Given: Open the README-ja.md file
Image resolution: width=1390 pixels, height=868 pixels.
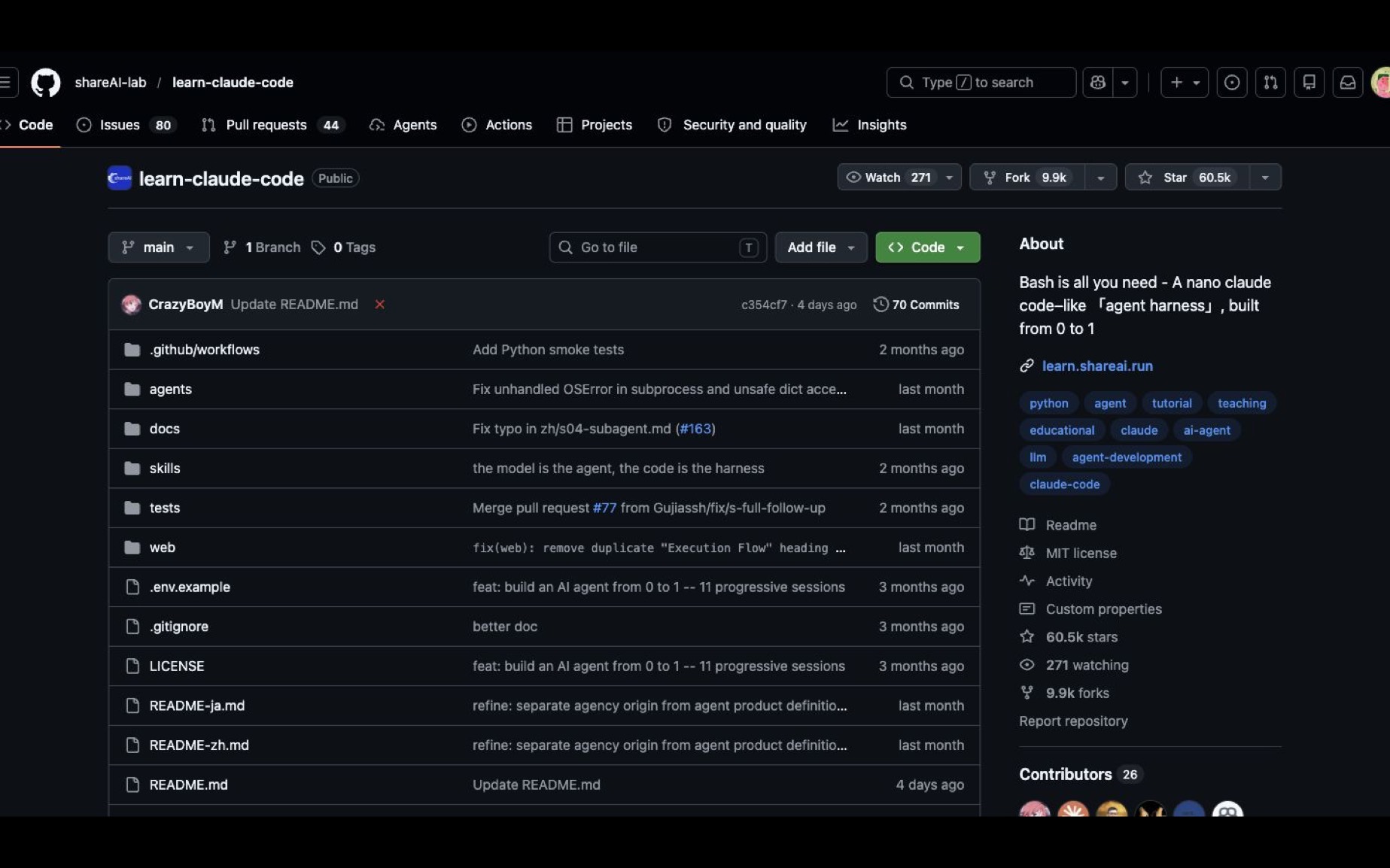Looking at the screenshot, I should (196, 706).
